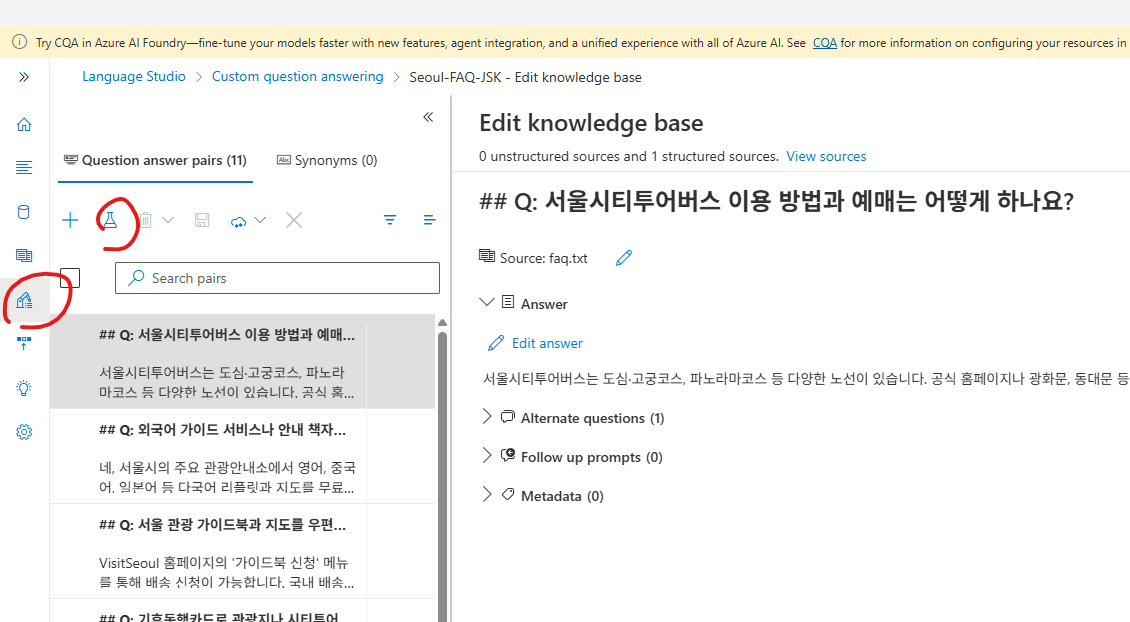
Task: Go to Language Studio breadcrumb
Action: (x=133, y=76)
